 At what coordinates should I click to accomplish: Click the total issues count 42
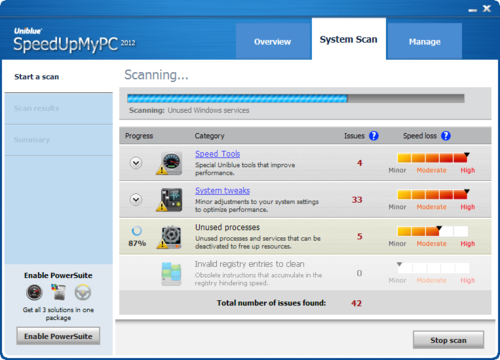[x=356, y=303]
